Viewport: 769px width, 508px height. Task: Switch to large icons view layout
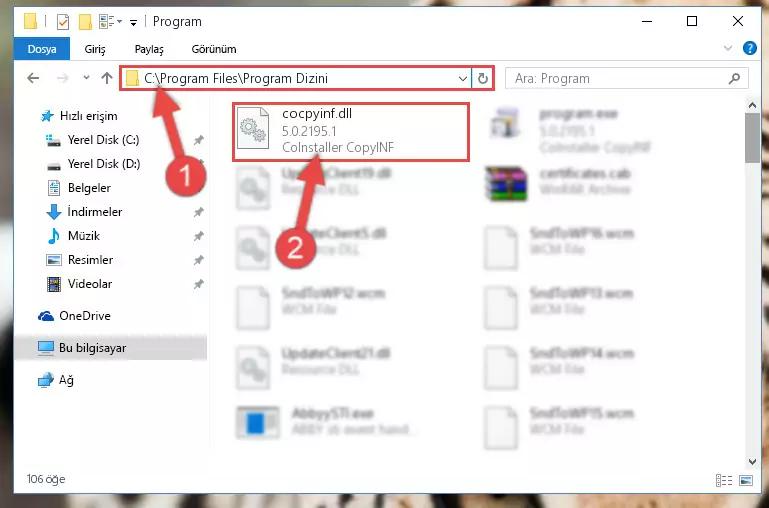(746, 480)
